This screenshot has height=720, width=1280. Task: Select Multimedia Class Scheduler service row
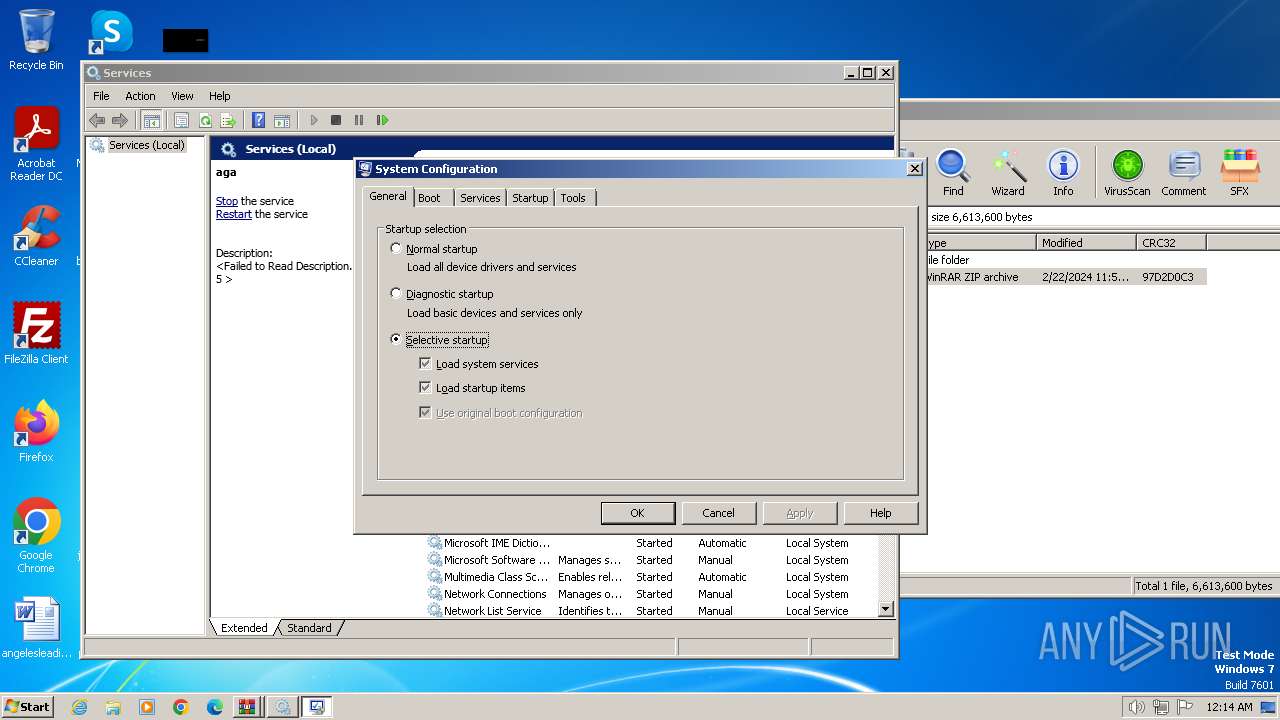(x=652, y=577)
